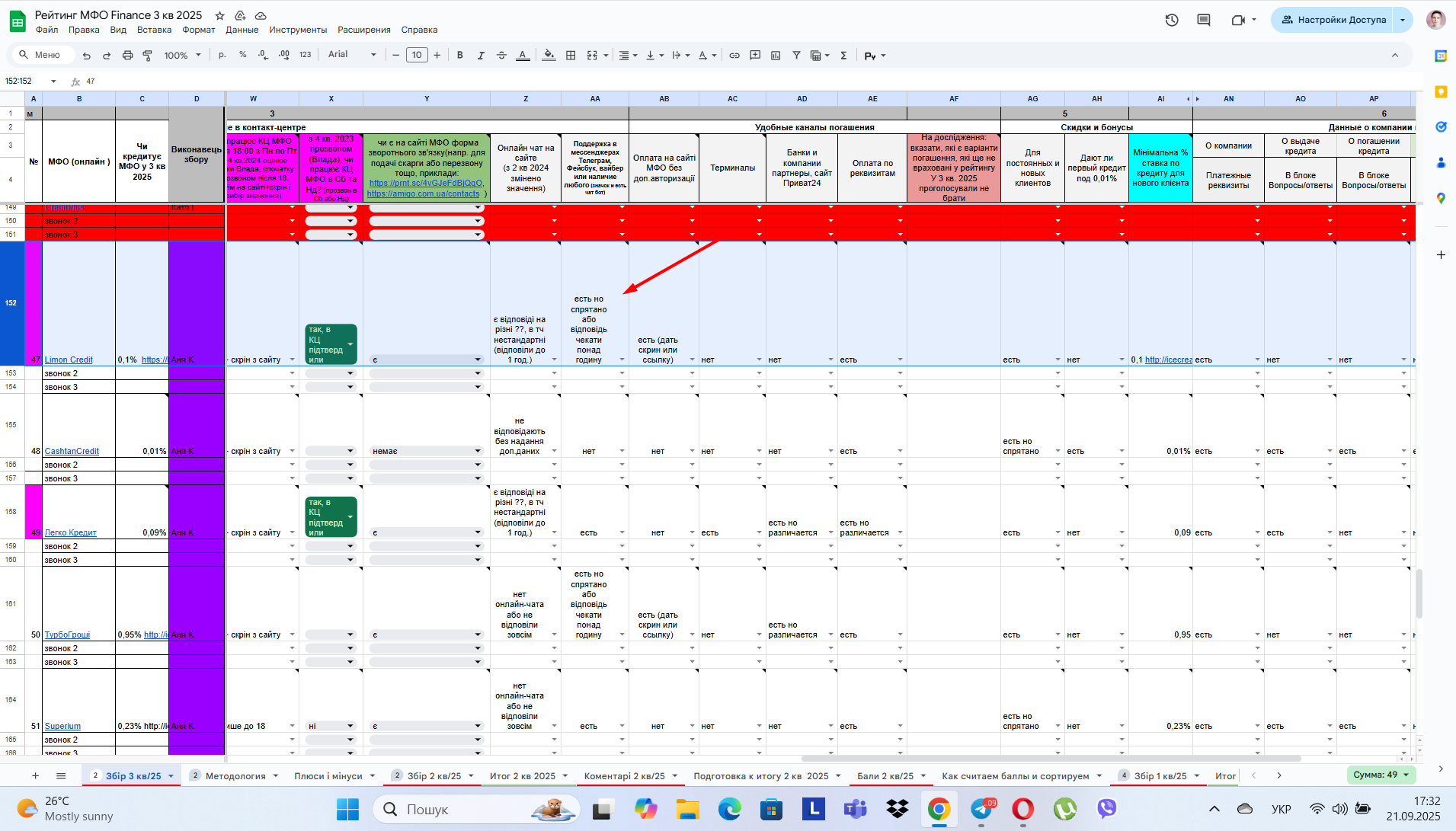Open the Limon Credit link
This screenshot has height=831, width=1456.
pyautogui.click(x=69, y=360)
